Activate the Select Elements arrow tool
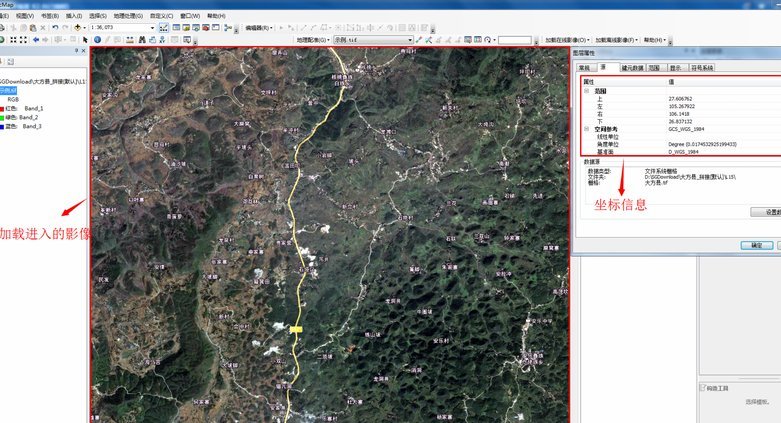This screenshot has height=423, width=781. pos(85,40)
